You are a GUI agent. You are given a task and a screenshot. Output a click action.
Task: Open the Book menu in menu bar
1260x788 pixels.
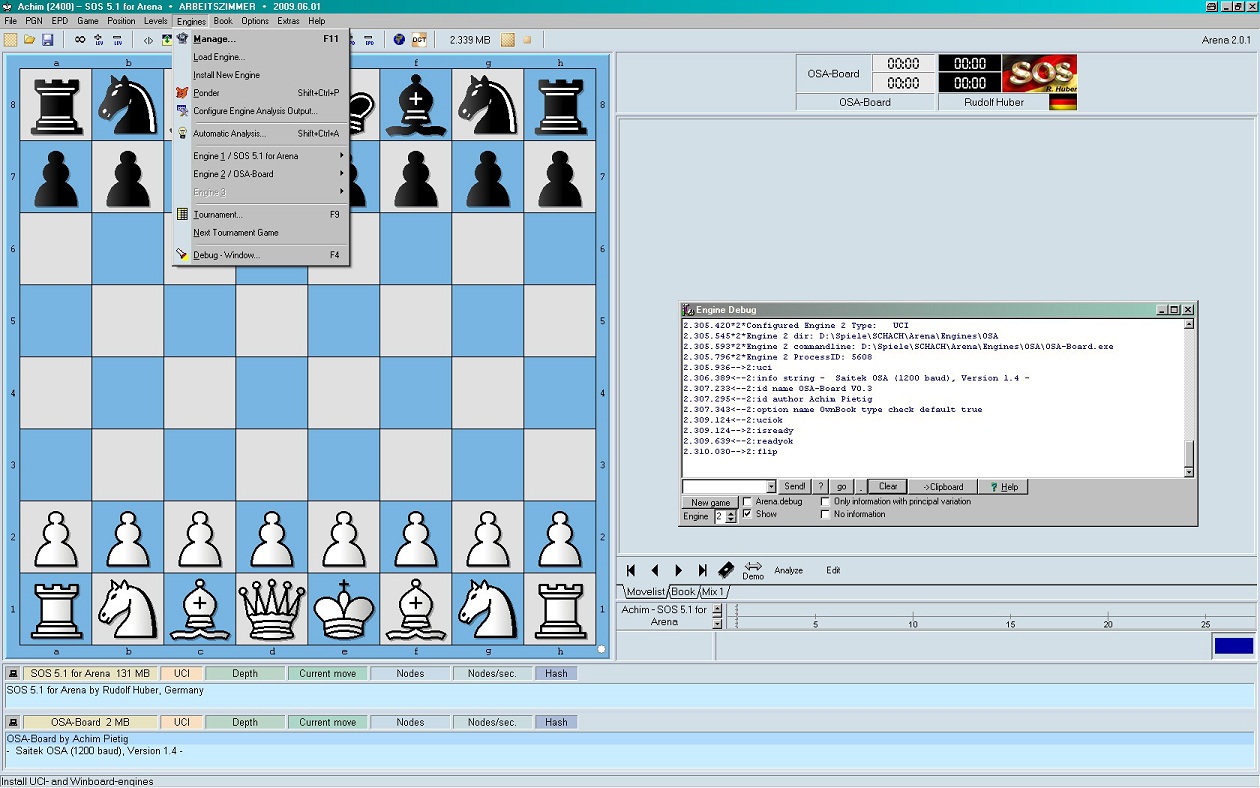(222, 21)
